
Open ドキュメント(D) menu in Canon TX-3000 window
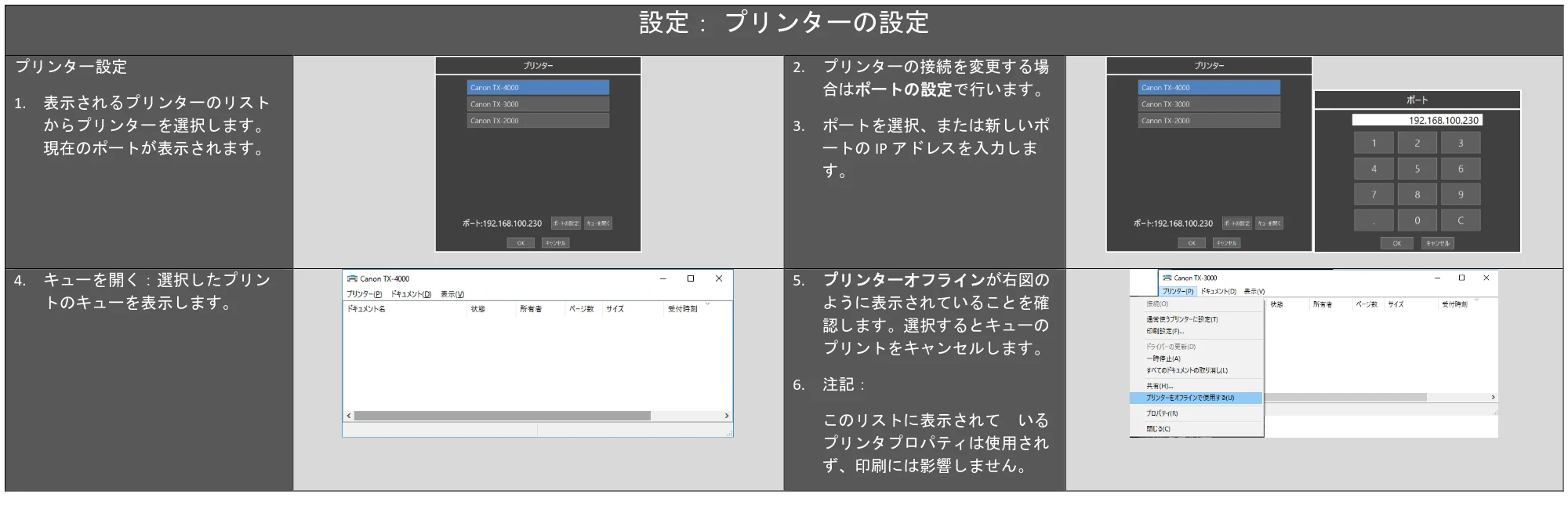[1218, 291]
